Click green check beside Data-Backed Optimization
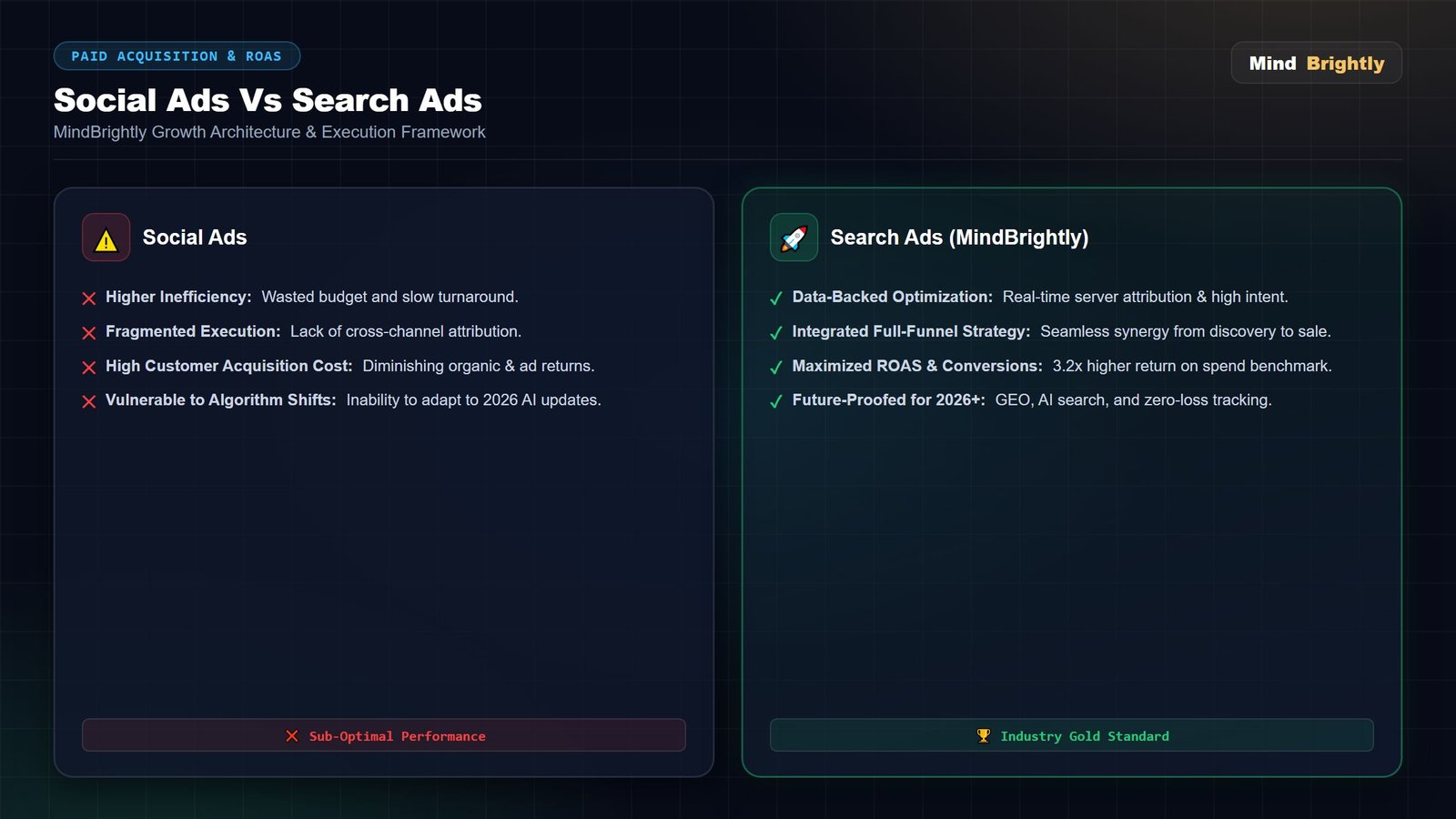Screen dimensions: 1456x819 [x=776, y=298]
